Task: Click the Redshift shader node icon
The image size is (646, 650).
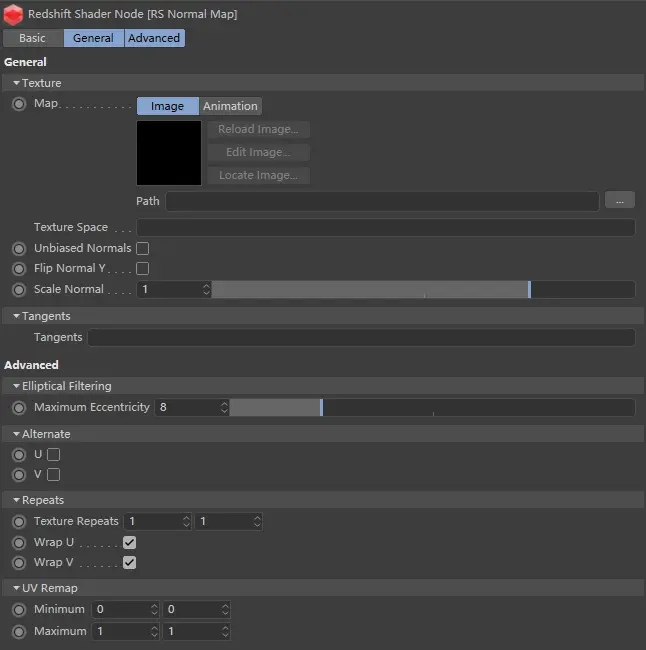Action: click(x=13, y=14)
